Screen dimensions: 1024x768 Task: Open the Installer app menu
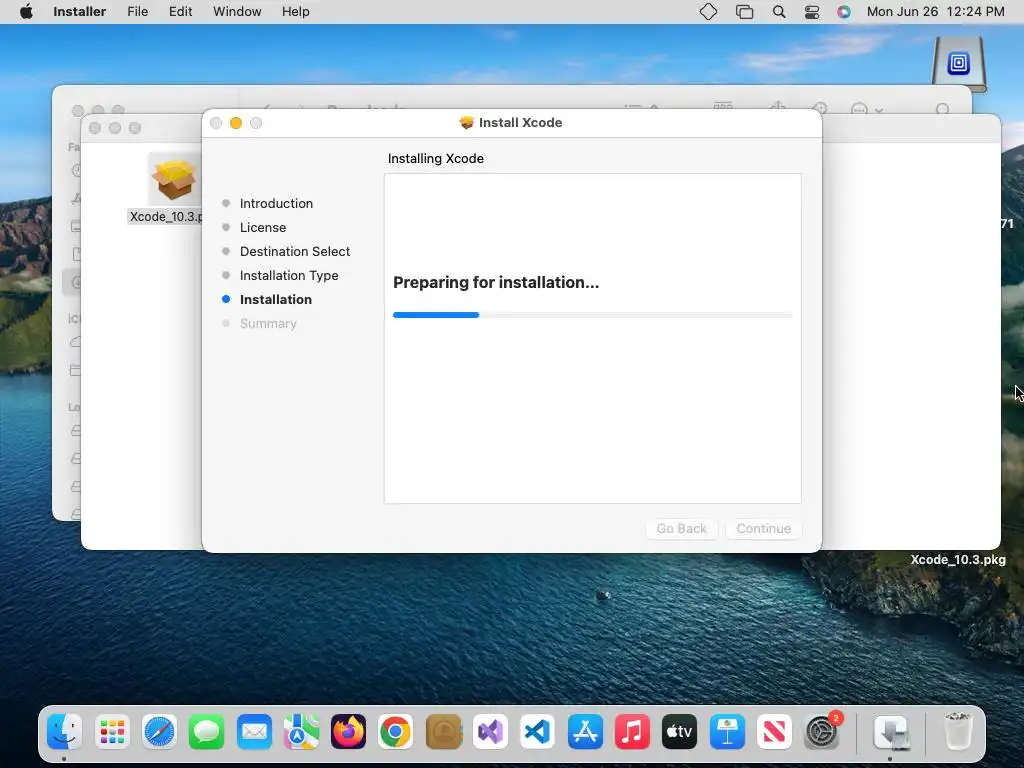pyautogui.click(x=79, y=12)
